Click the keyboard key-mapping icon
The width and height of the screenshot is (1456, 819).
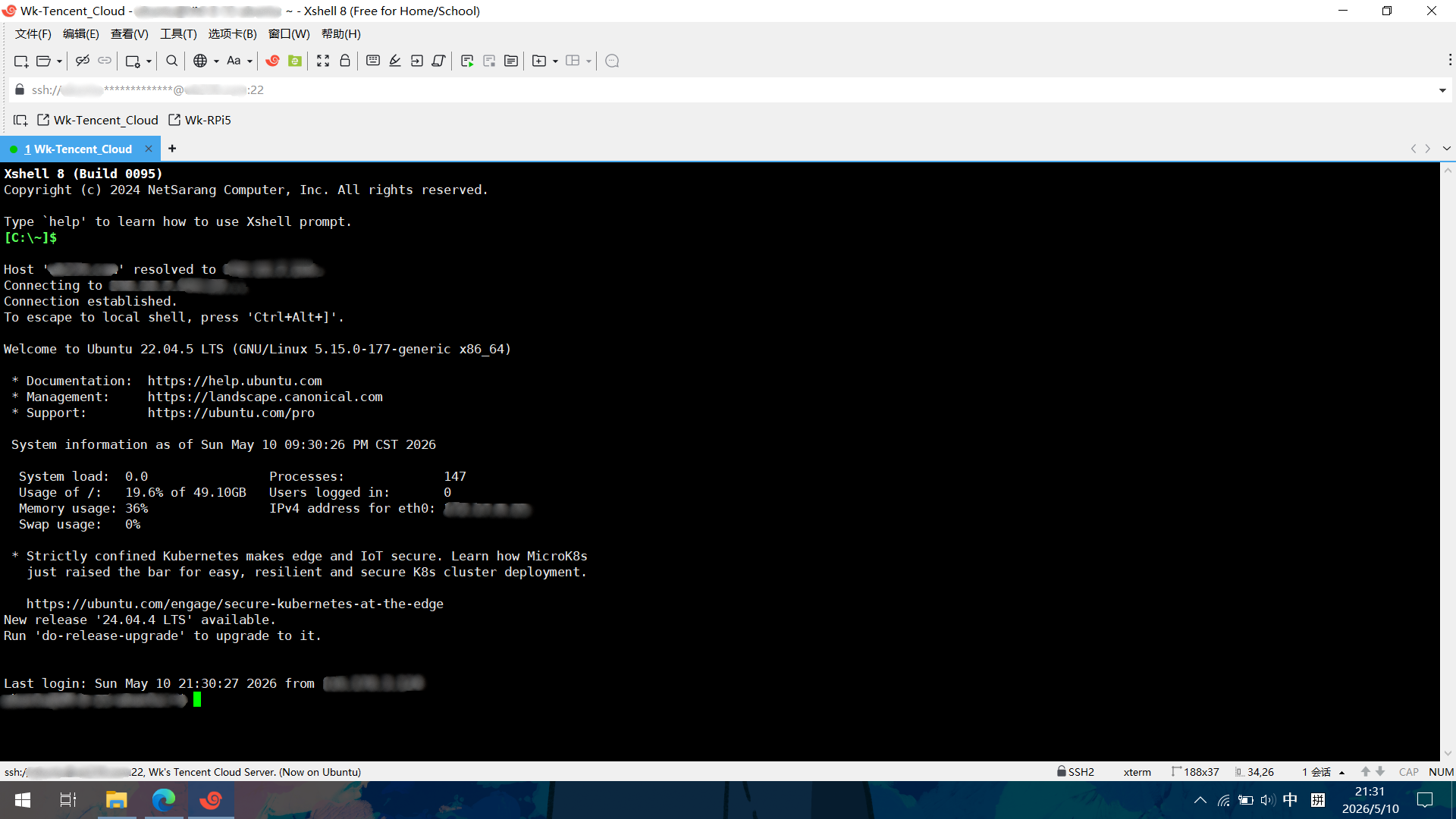(373, 61)
